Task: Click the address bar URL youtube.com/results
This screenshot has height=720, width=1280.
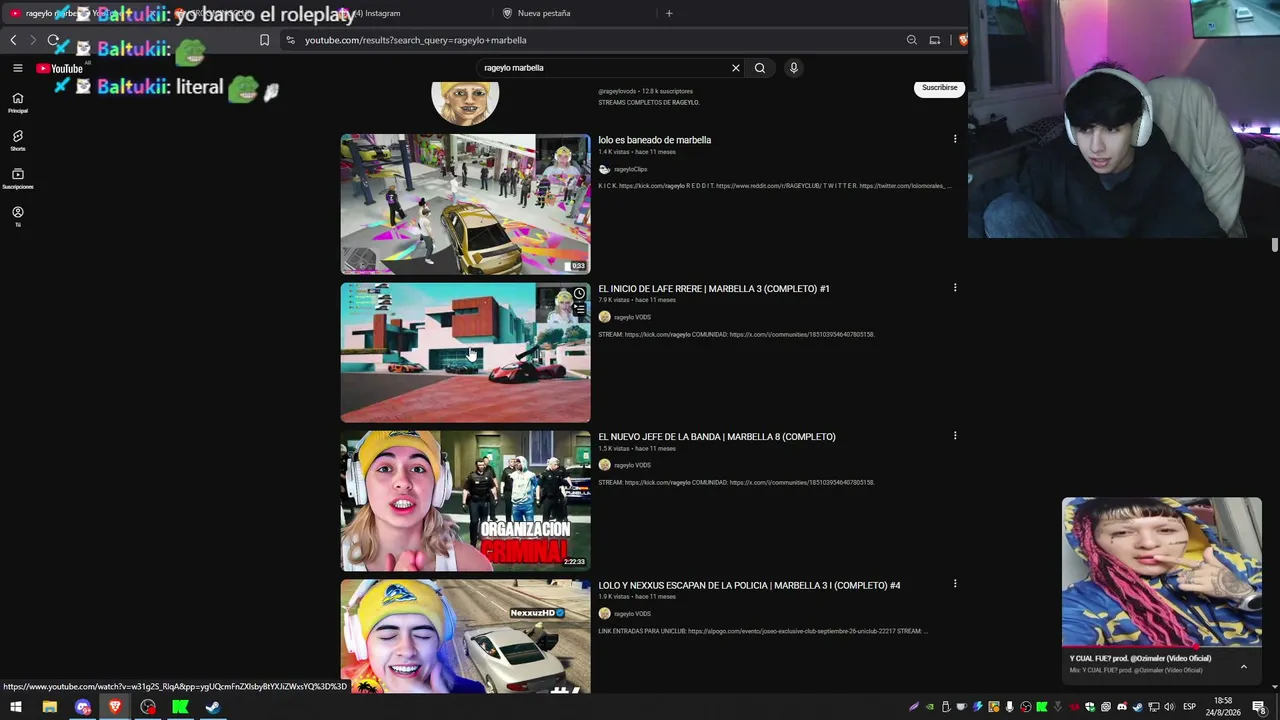Action: (x=415, y=40)
